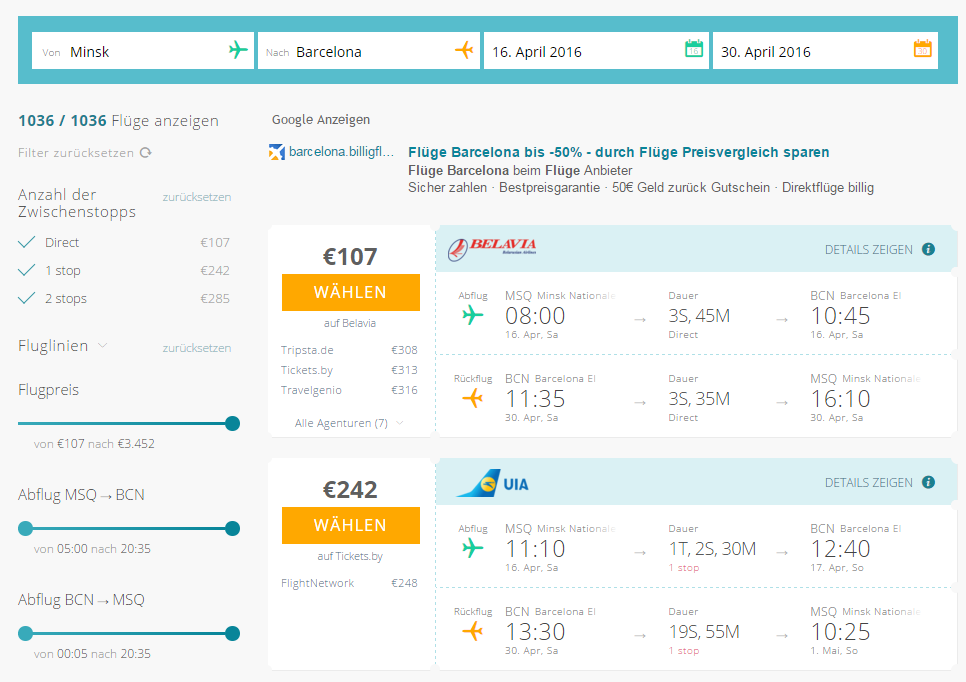Click the info icon on UIA flight card

pyautogui.click(x=928, y=482)
